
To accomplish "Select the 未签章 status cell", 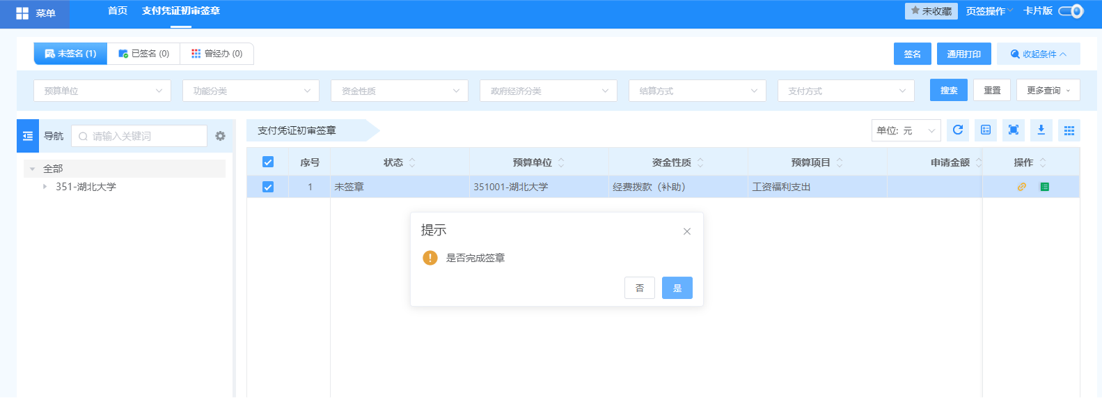I will [400, 186].
